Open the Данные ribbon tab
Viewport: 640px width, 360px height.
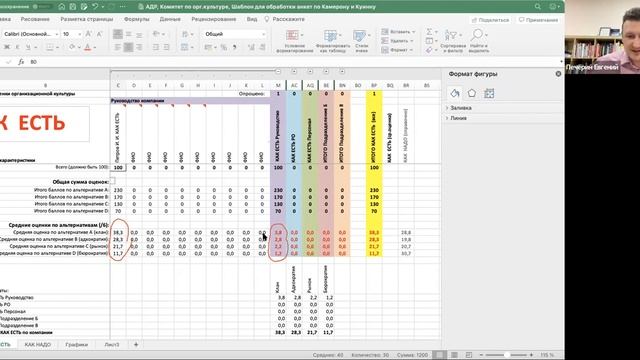(x=170, y=19)
